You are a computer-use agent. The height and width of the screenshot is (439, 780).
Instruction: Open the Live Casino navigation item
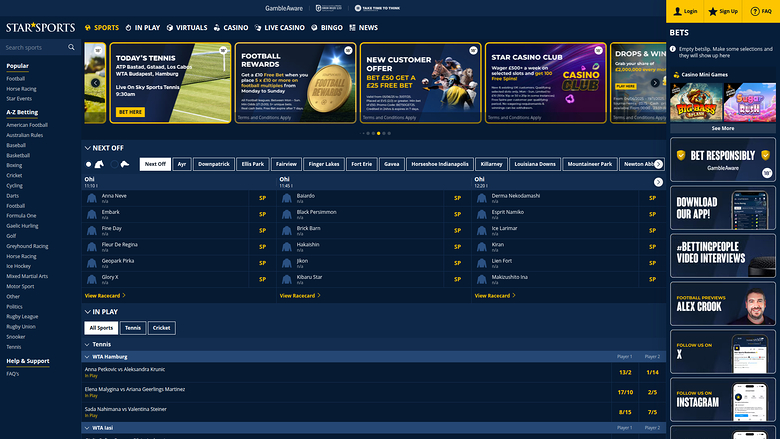click(x=280, y=28)
